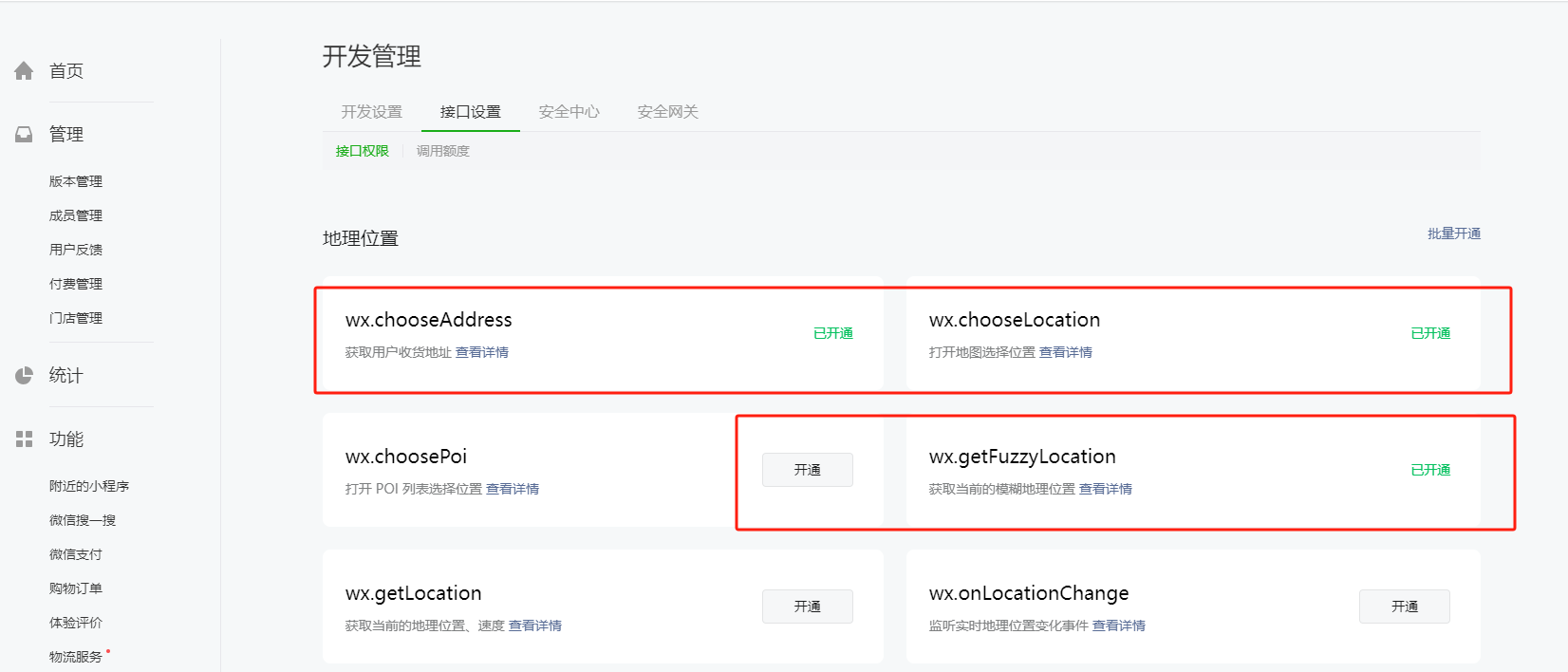
Task: Switch to the 开发设置 tab
Action: 372,112
